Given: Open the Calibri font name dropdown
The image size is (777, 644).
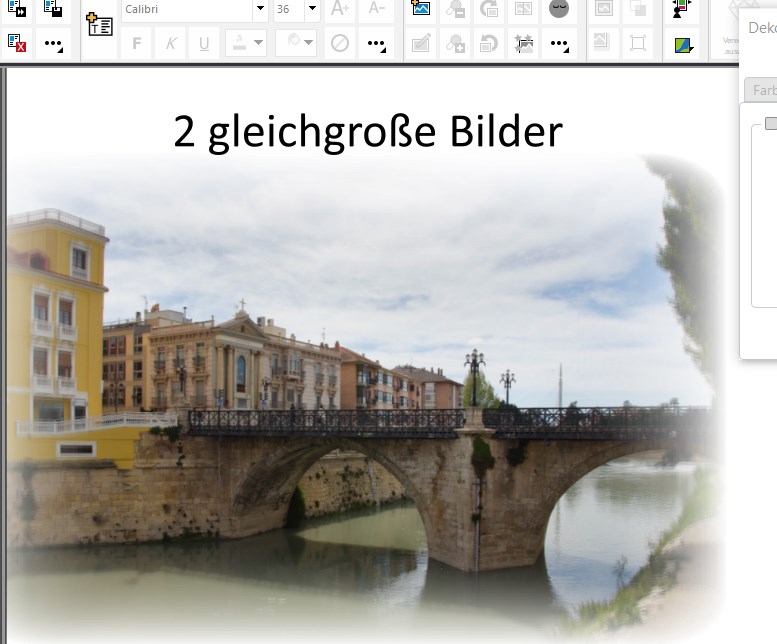Looking at the screenshot, I should point(260,8).
